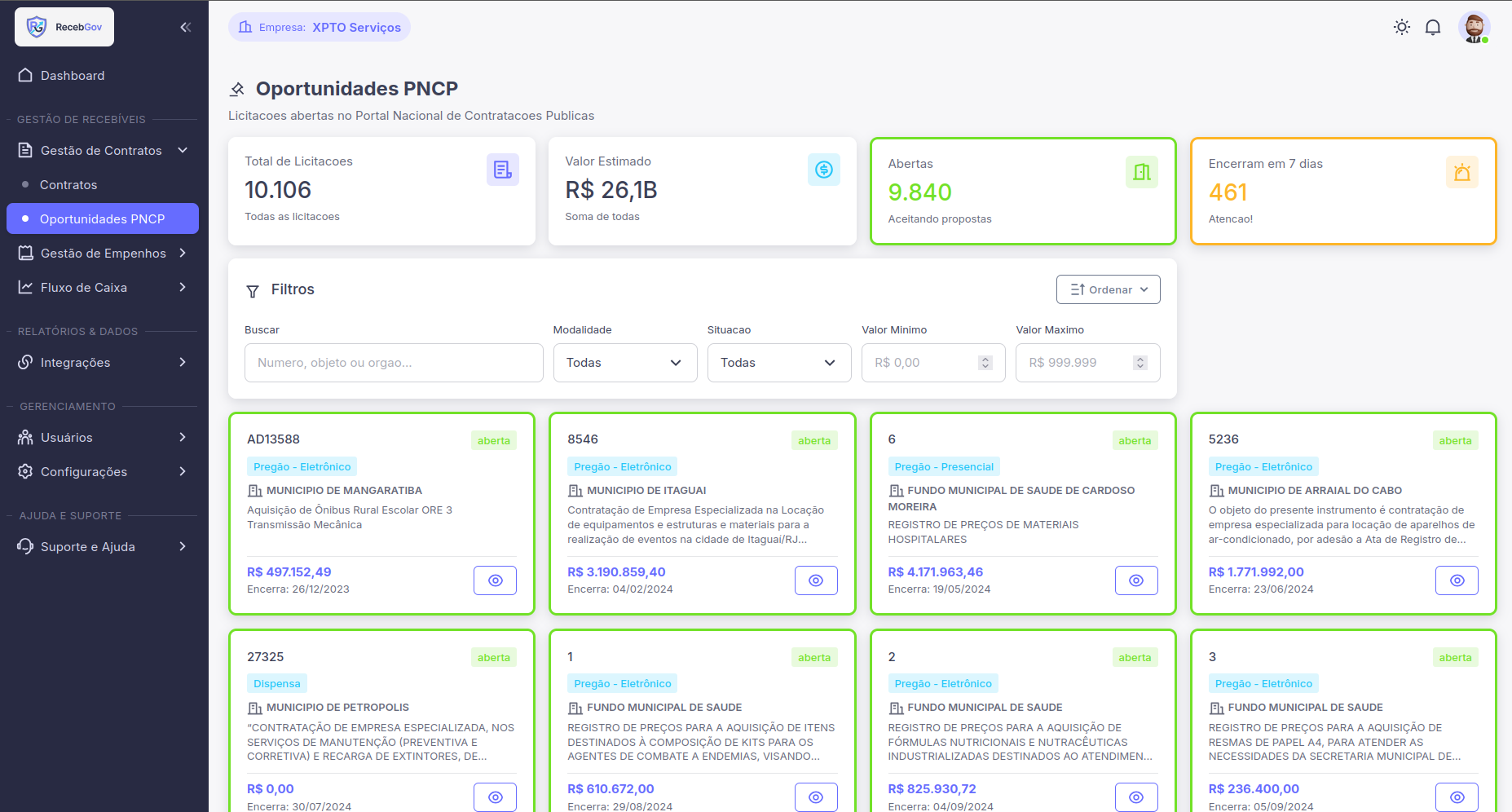Image resolution: width=1512 pixels, height=812 pixels.
Task: Open user avatar profile menu
Action: pyautogui.click(x=1473, y=27)
